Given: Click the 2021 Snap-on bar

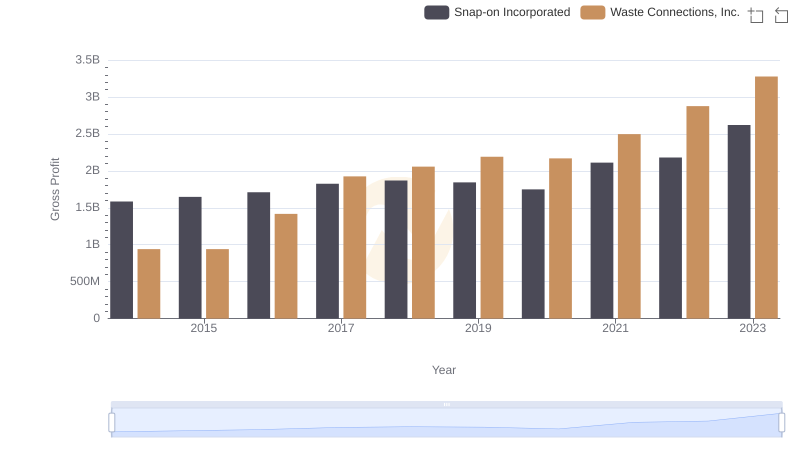Looking at the screenshot, I should pos(602,241).
